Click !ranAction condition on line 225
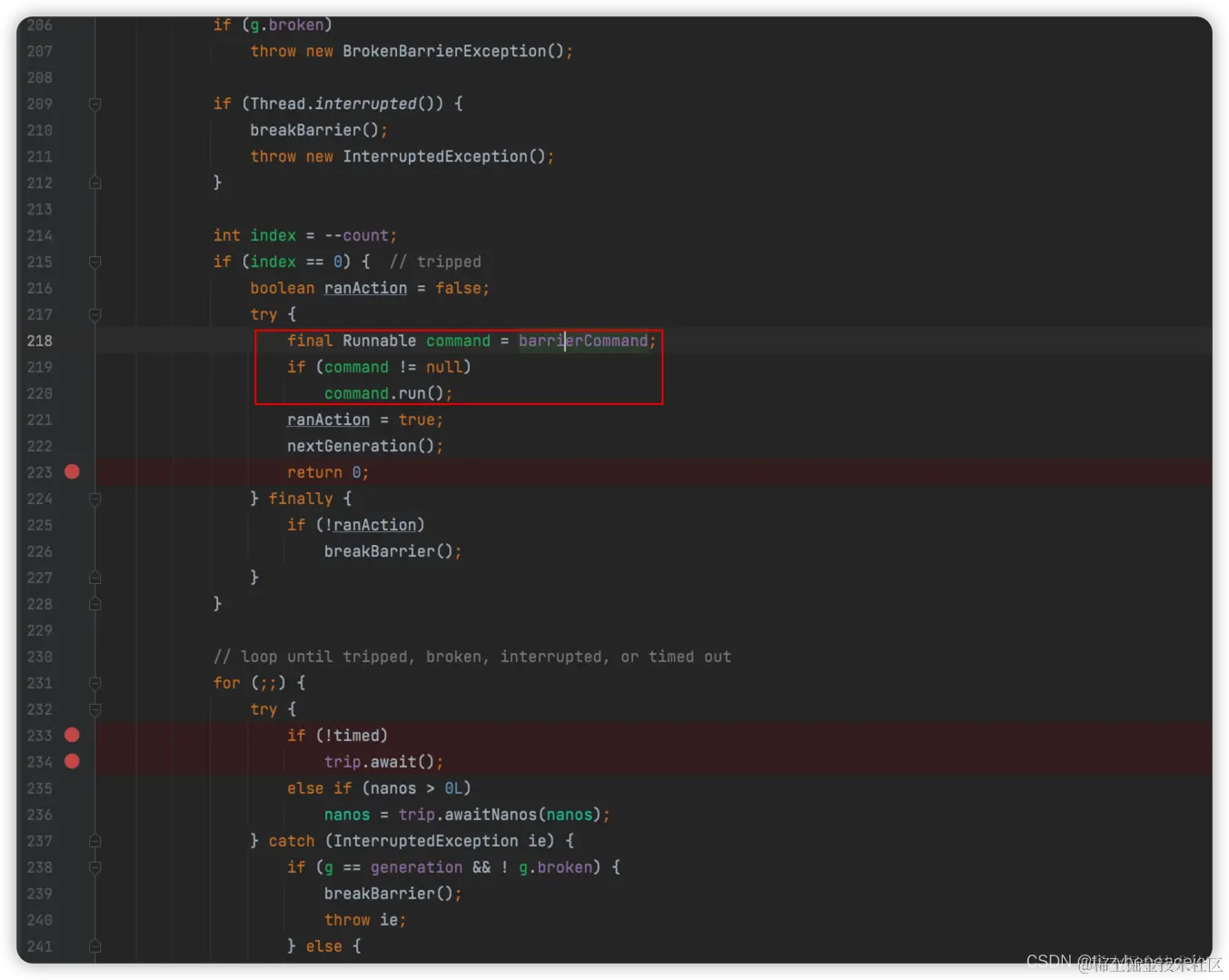1229x980 pixels. tap(370, 525)
